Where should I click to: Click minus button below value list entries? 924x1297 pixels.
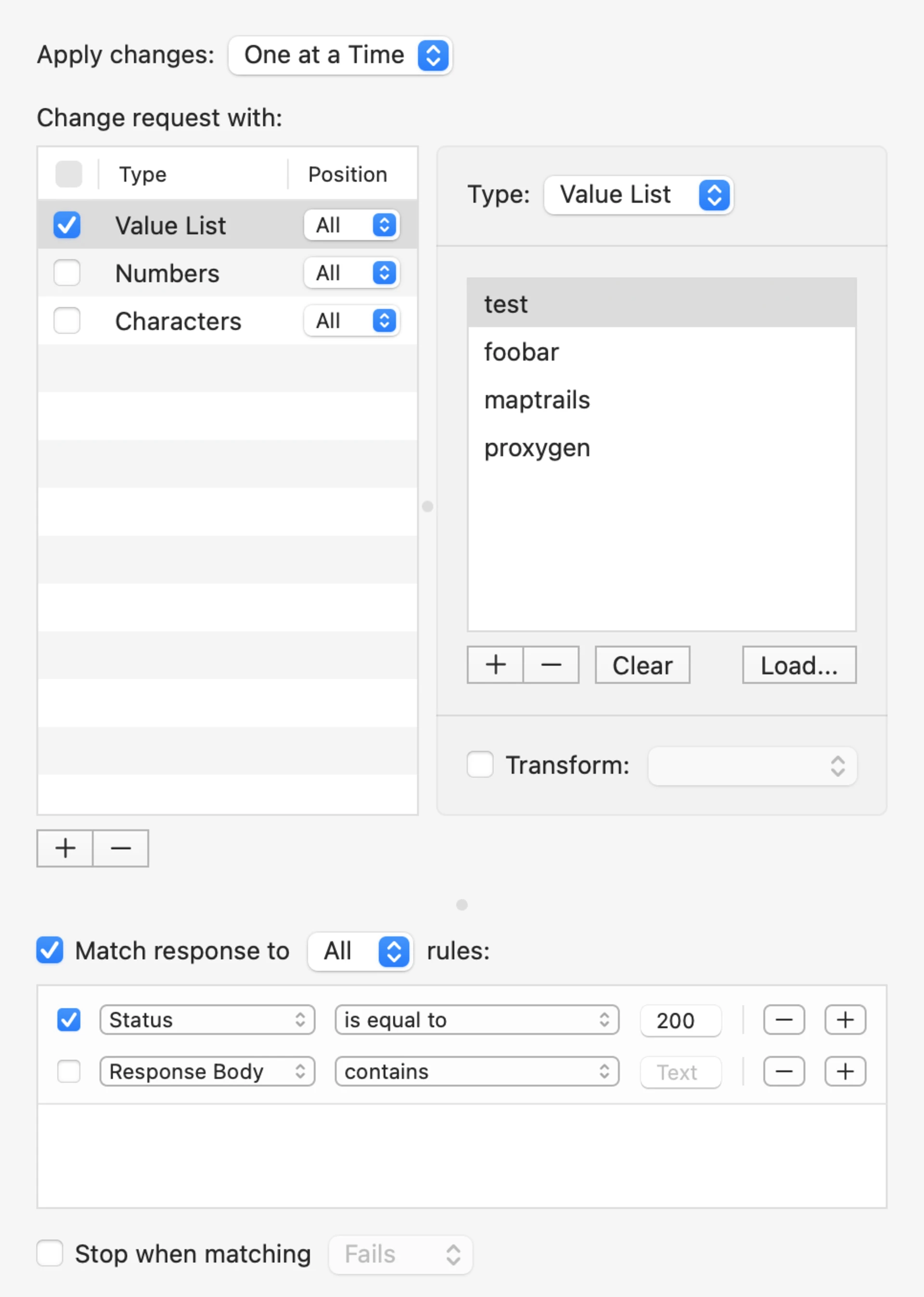click(551, 665)
